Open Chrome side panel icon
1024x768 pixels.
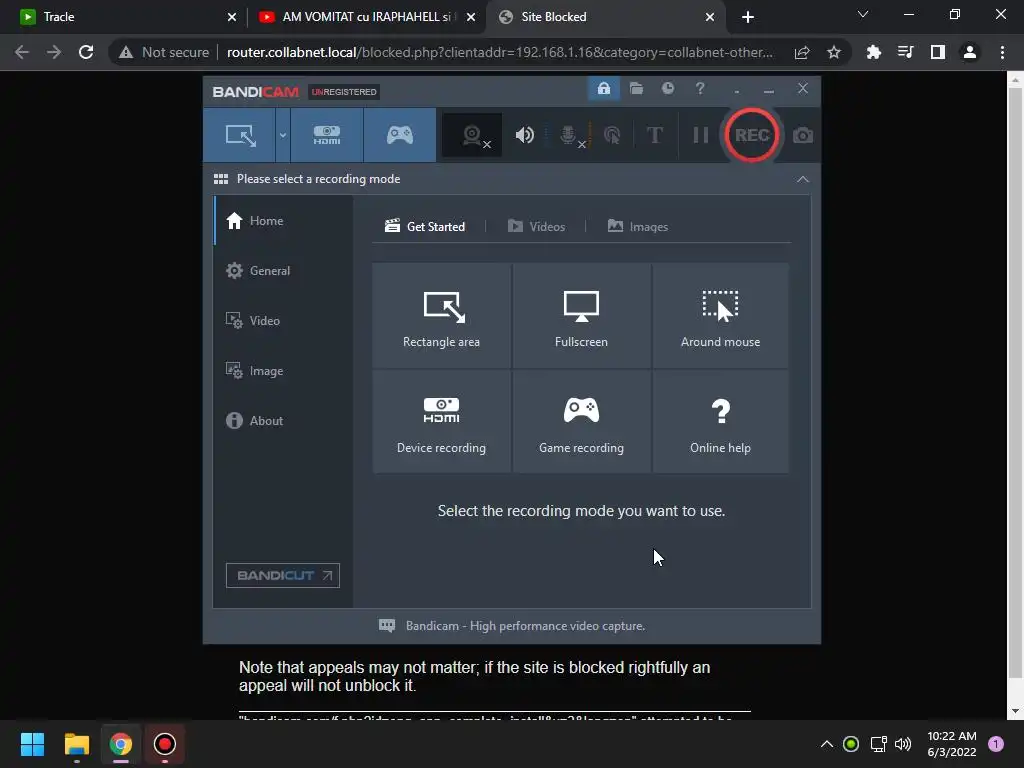(x=938, y=52)
